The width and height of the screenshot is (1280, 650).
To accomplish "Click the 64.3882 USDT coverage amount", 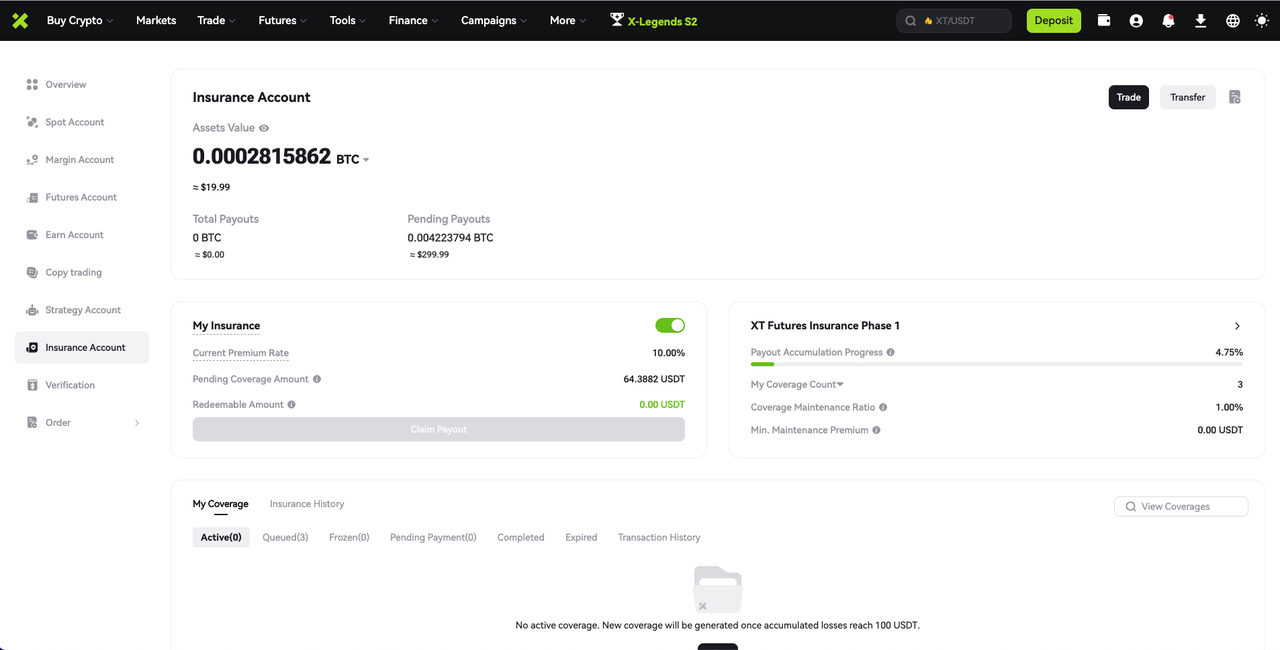I will 654,379.
